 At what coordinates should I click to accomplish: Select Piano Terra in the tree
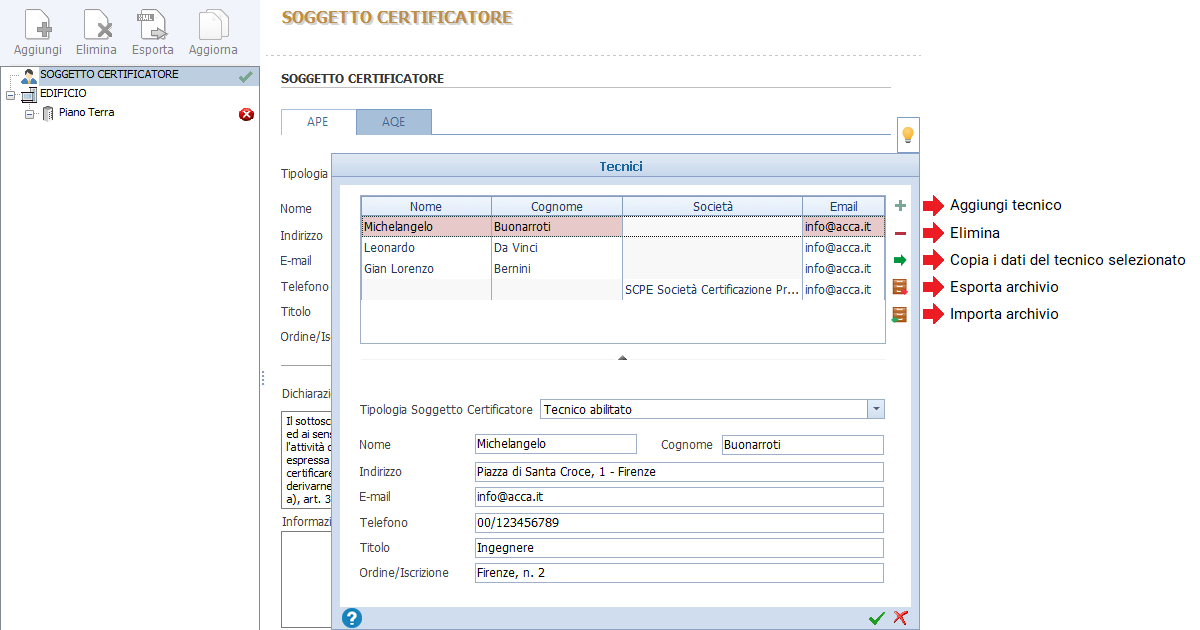[x=86, y=113]
